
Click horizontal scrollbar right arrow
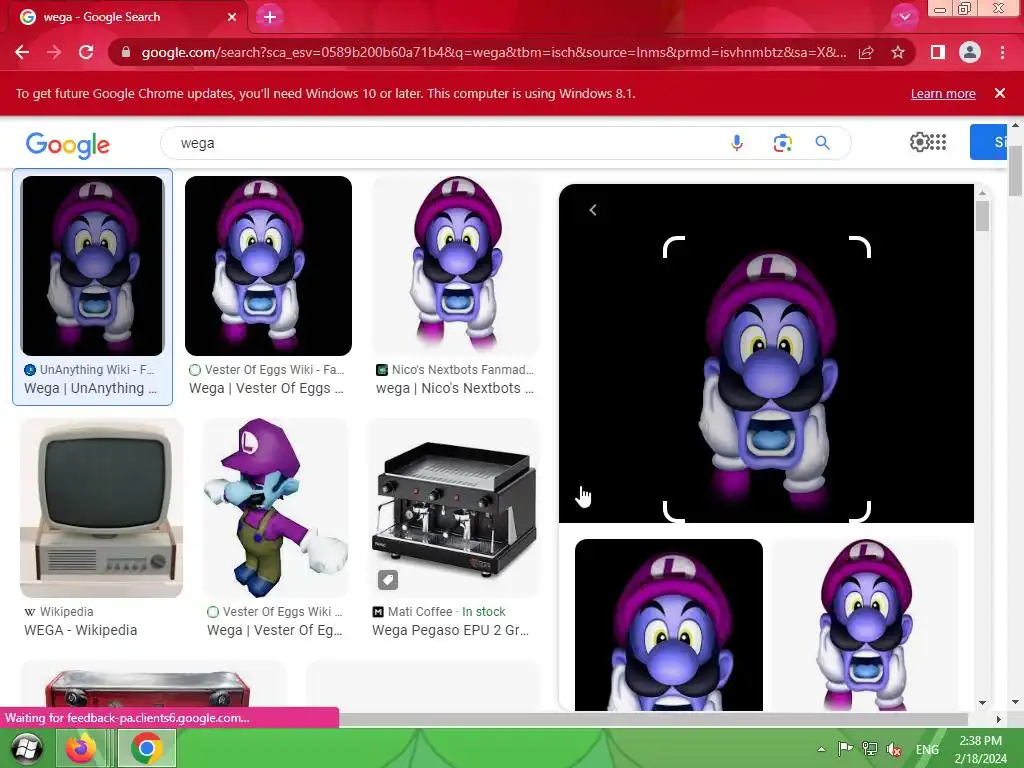coord(999,719)
